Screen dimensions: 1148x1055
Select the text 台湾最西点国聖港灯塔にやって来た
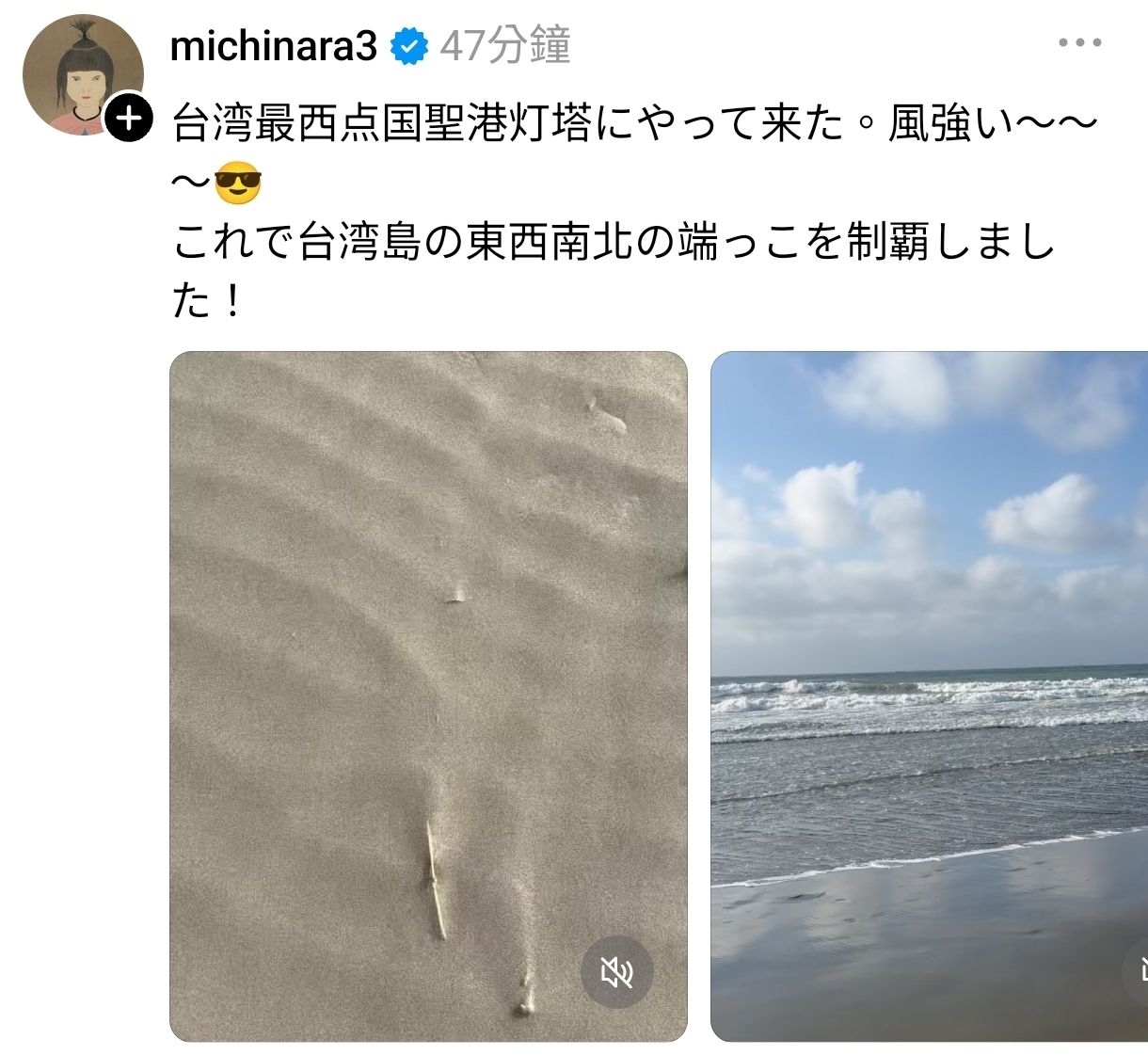pyautogui.click(x=510, y=123)
